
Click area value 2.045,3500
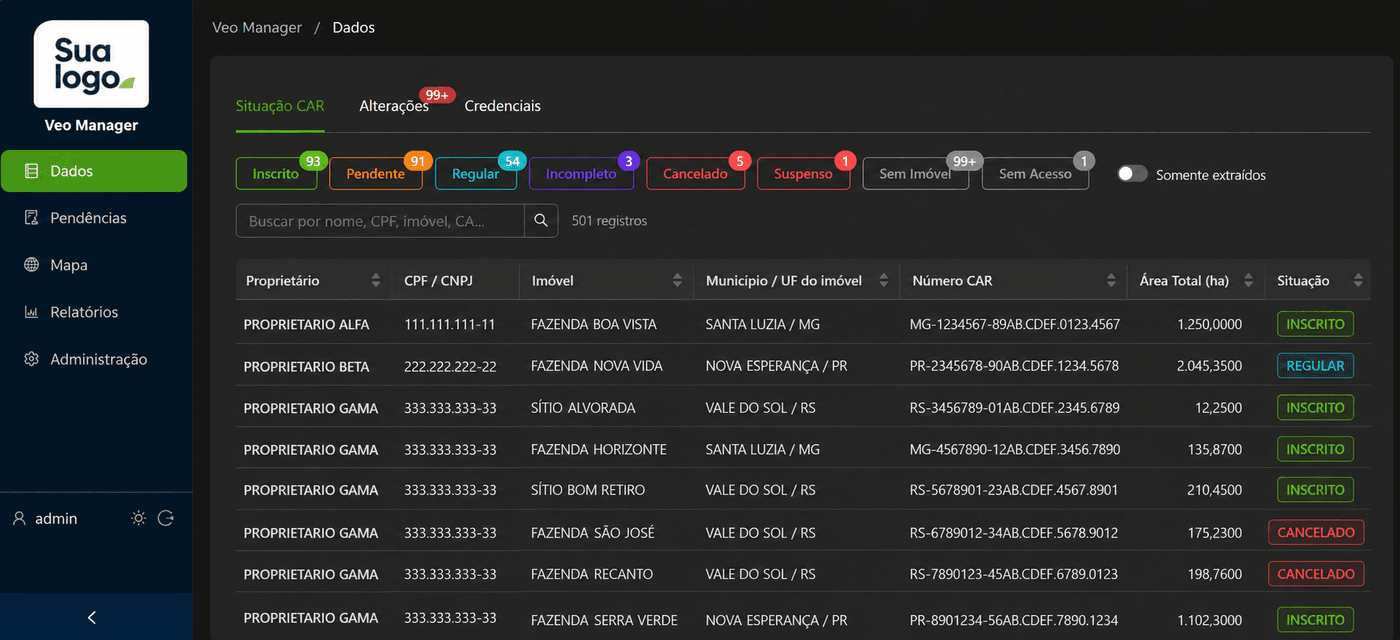[x=1210, y=367]
